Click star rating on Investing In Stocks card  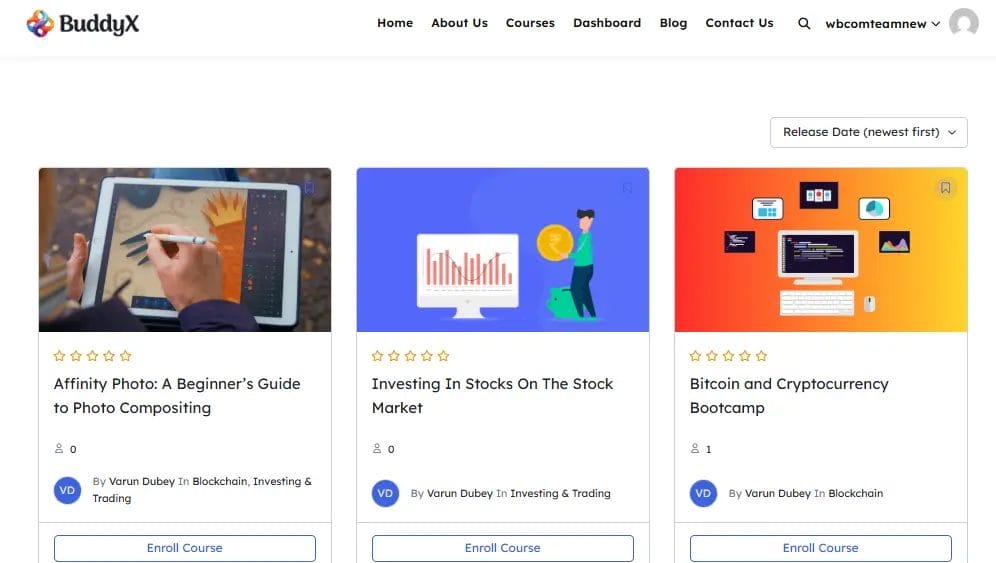(410, 356)
